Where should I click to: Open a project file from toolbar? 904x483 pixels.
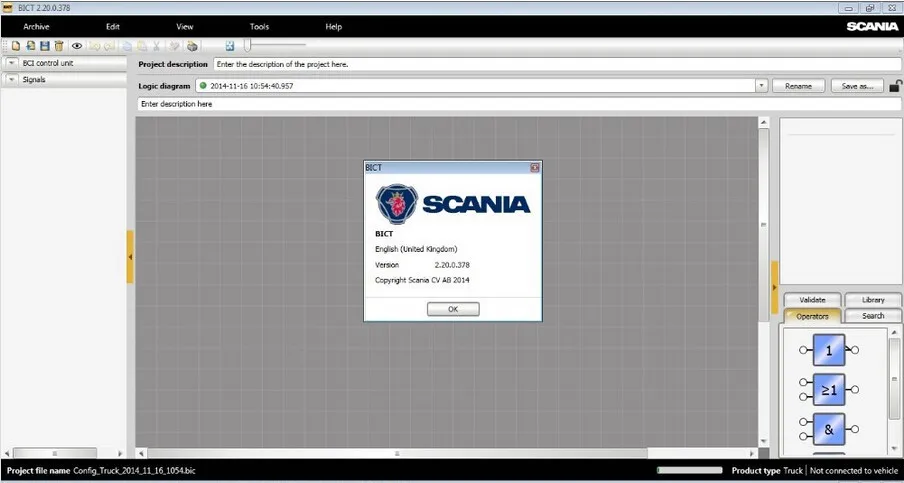(x=31, y=46)
